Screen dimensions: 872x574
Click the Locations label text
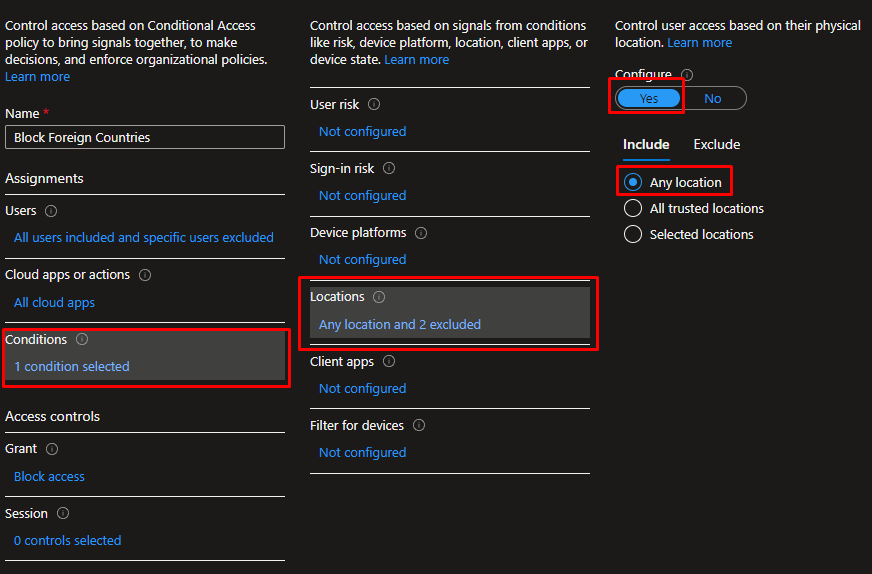[x=337, y=297]
